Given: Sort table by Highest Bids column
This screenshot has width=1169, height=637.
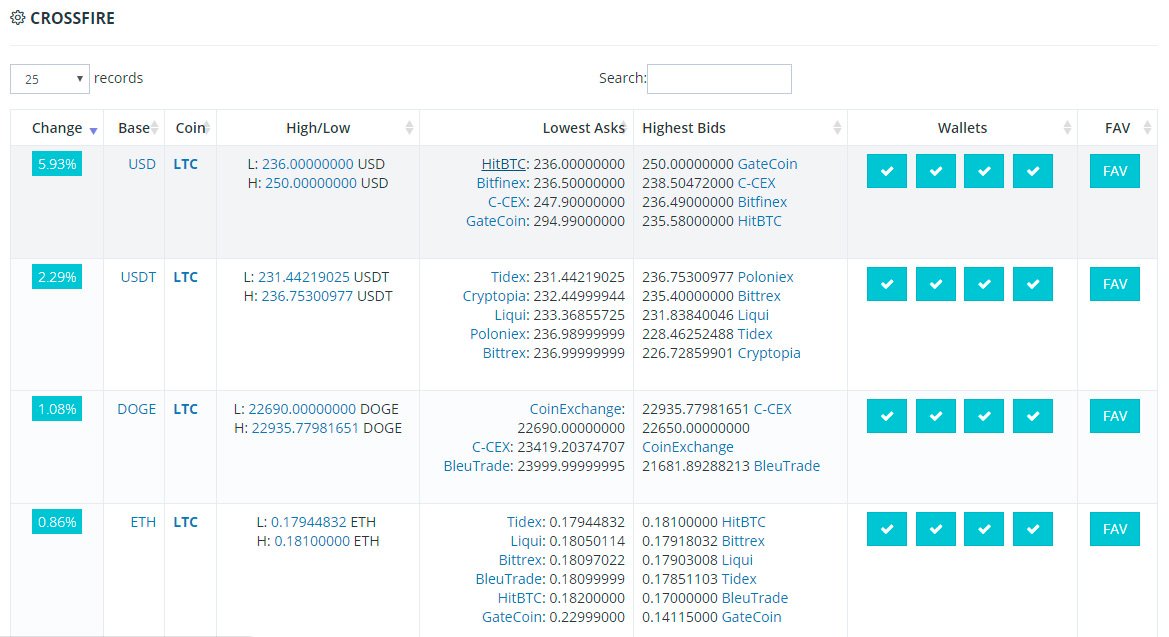Looking at the screenshot, I should (740, 128).
